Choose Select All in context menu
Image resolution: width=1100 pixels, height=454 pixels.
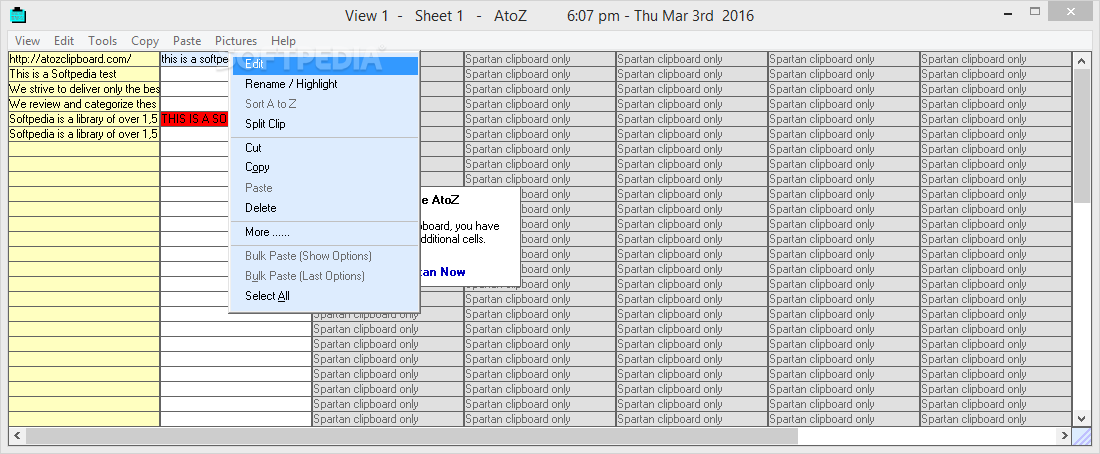(325, 296)
